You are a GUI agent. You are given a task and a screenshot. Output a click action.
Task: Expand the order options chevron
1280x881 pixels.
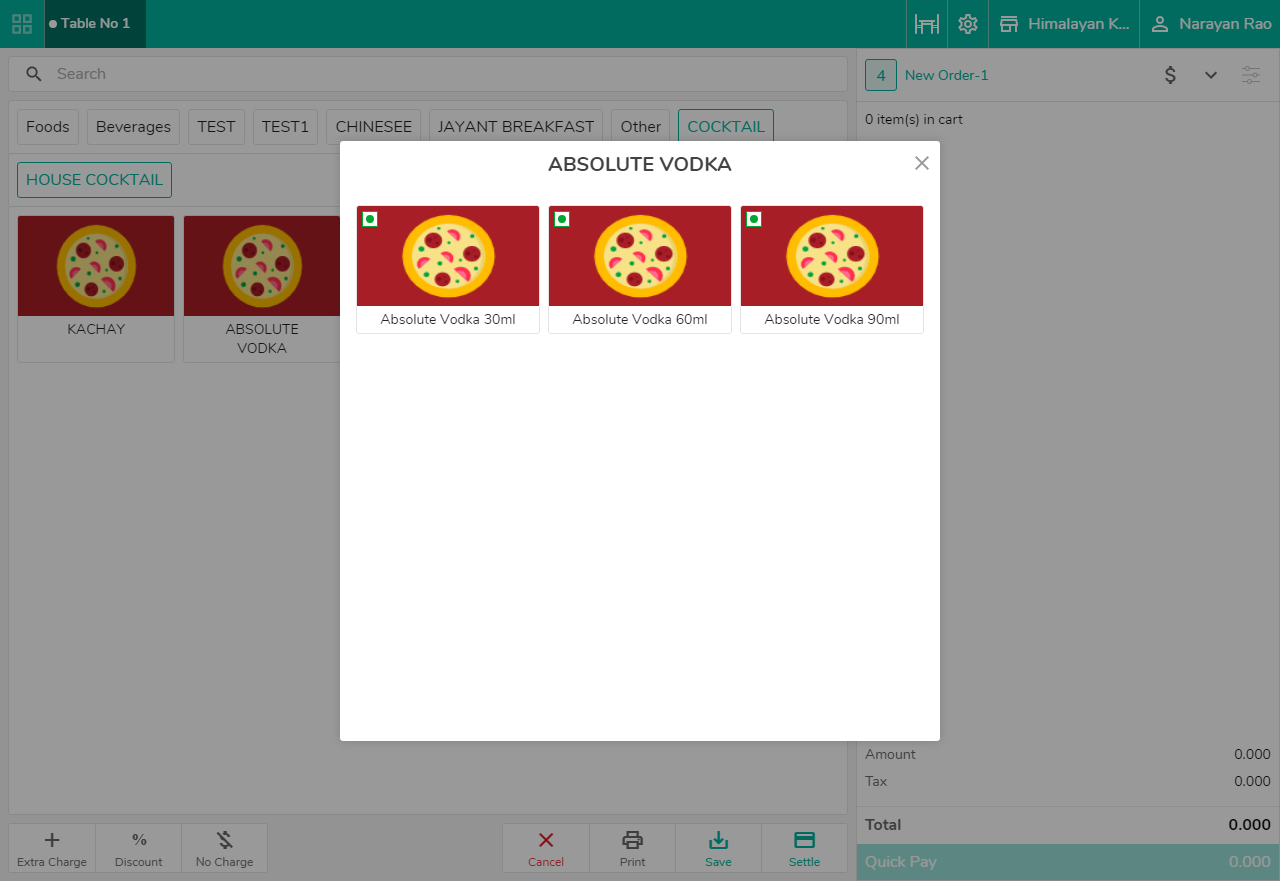coord(1211,75)
